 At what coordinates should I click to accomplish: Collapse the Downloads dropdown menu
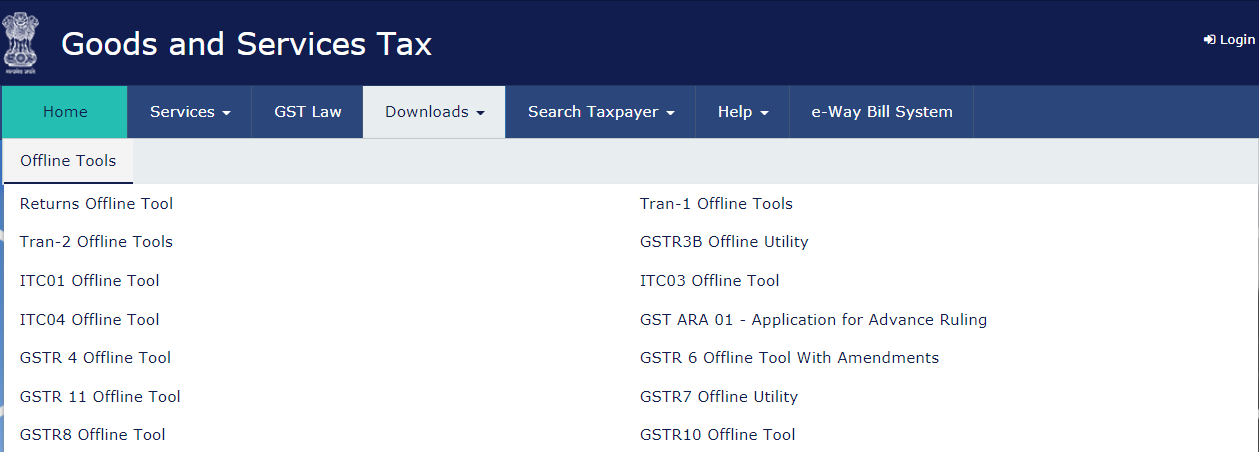click(x=434, y=112)
